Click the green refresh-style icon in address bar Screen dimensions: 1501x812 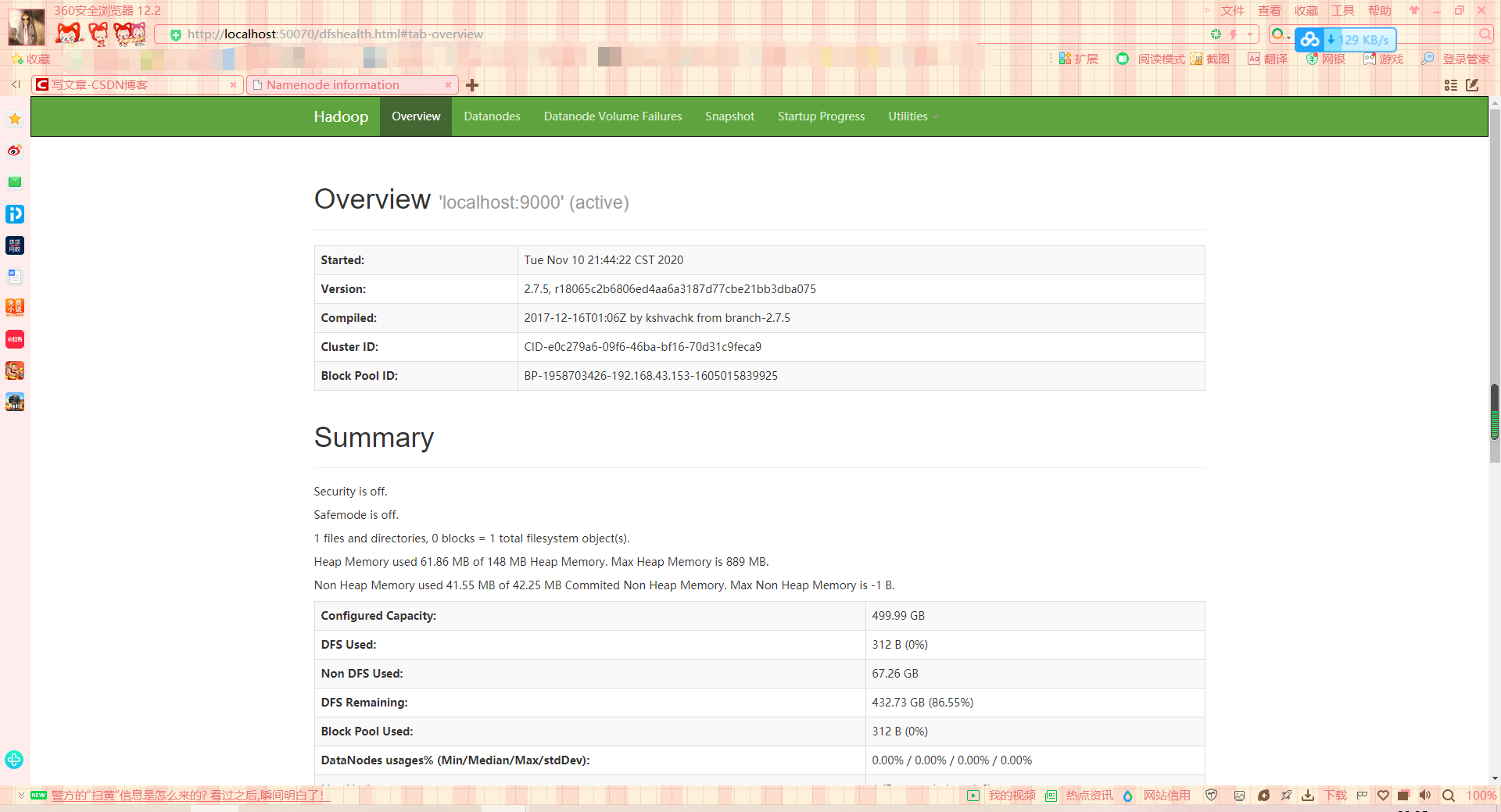1216,34
